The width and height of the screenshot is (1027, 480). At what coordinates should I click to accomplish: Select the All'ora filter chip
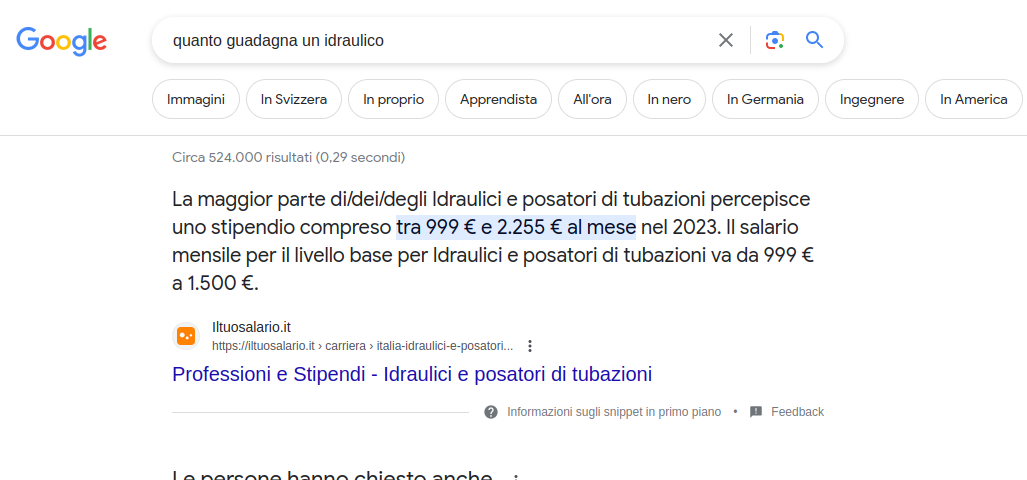tap(592, 100)
